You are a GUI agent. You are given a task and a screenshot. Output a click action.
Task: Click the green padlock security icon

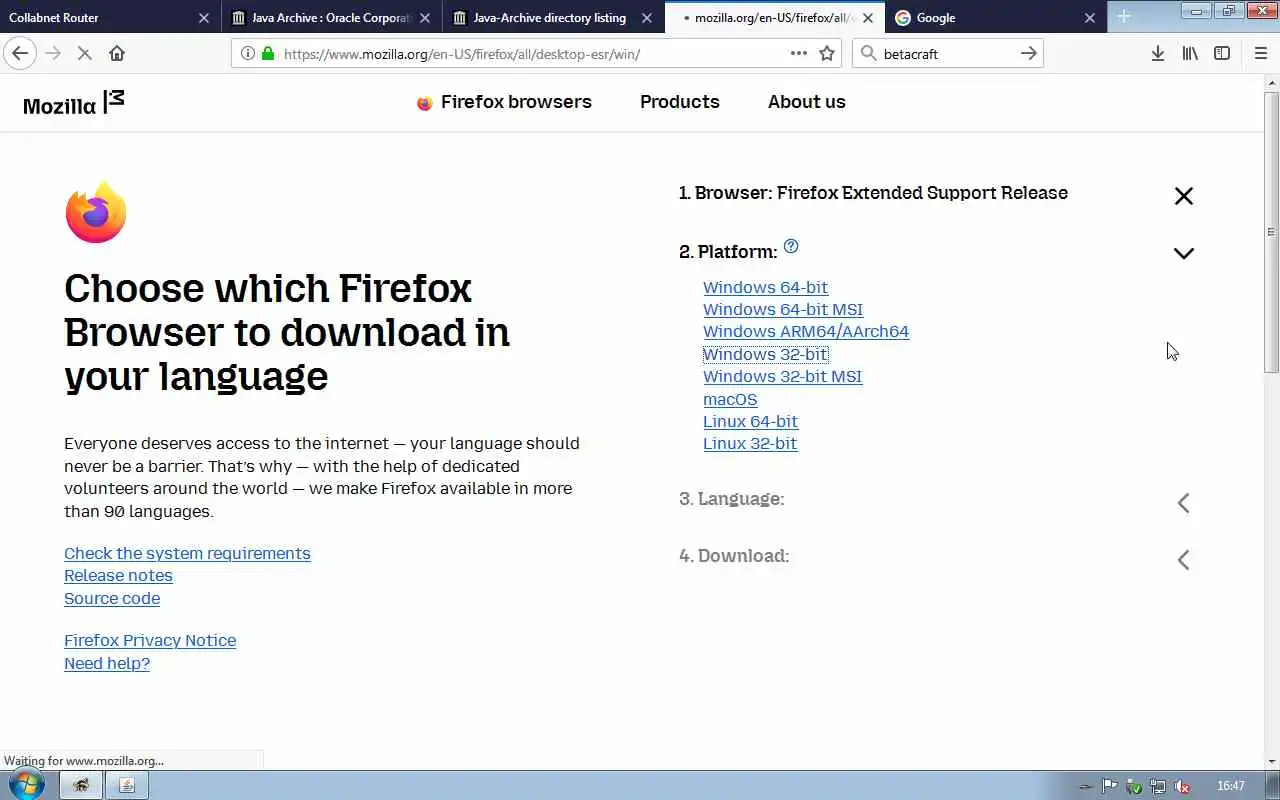coord(267,53)
